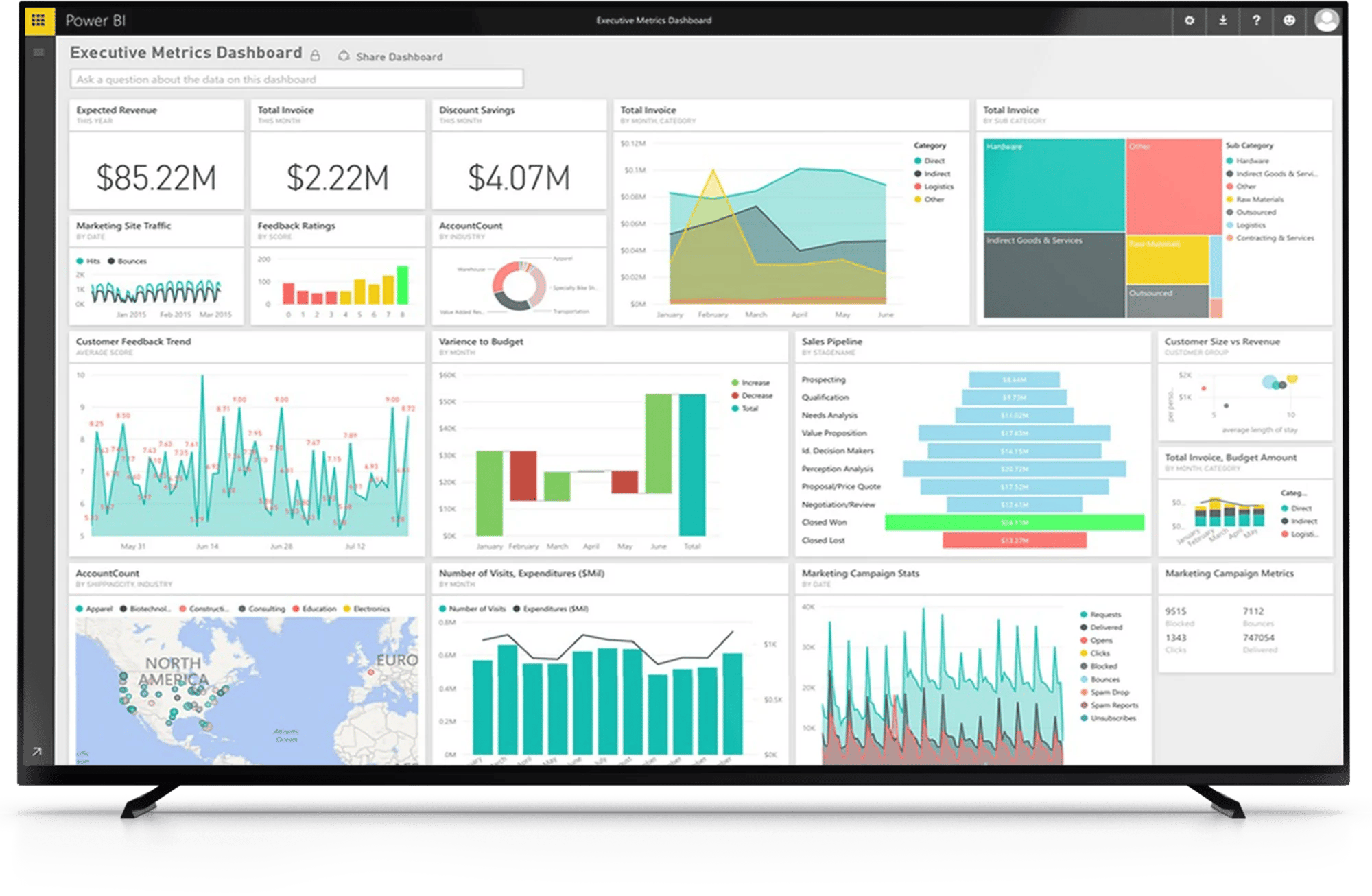Select the Customer Feedback Trend title
This screenshot has width=1372, height=896.
coord(134,342)
